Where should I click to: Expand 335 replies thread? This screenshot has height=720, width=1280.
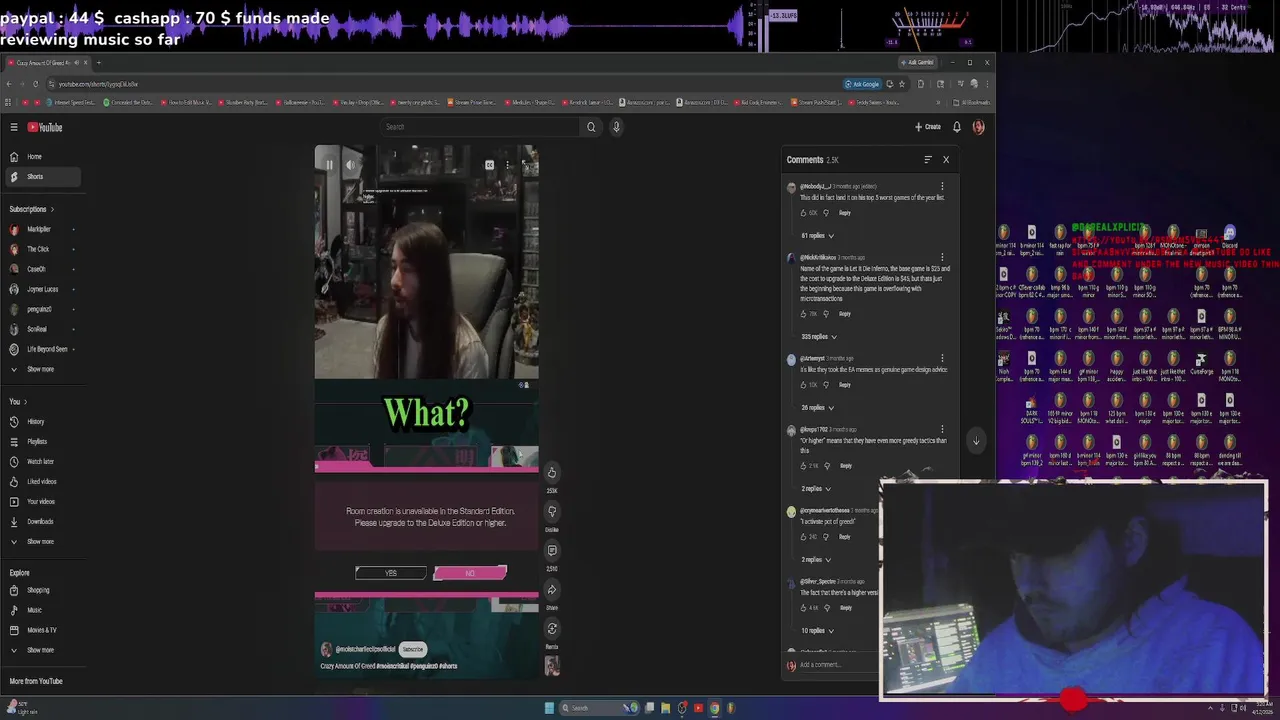(x=819, y=337)
